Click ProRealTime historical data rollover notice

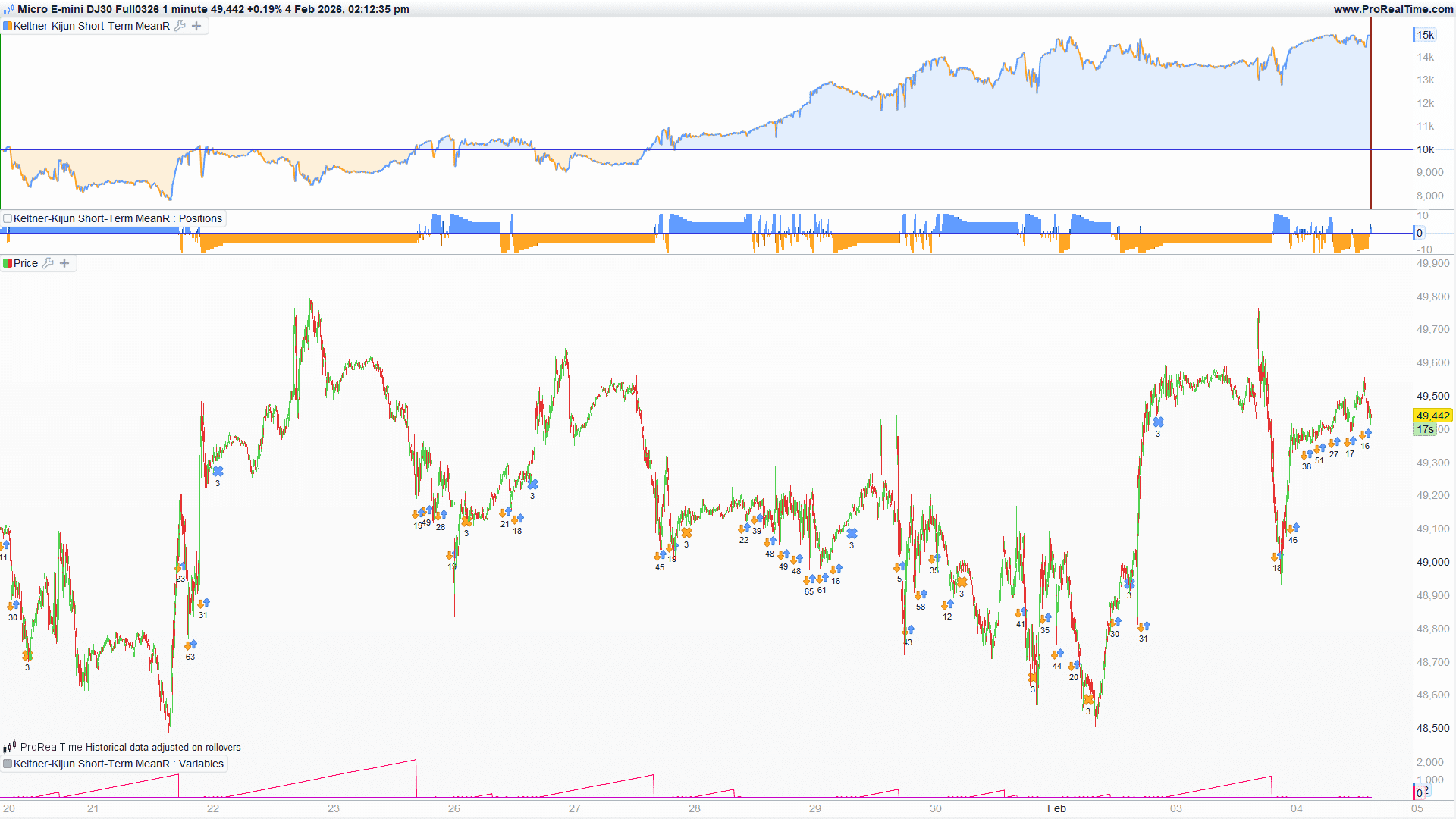(x=130, y=747)
